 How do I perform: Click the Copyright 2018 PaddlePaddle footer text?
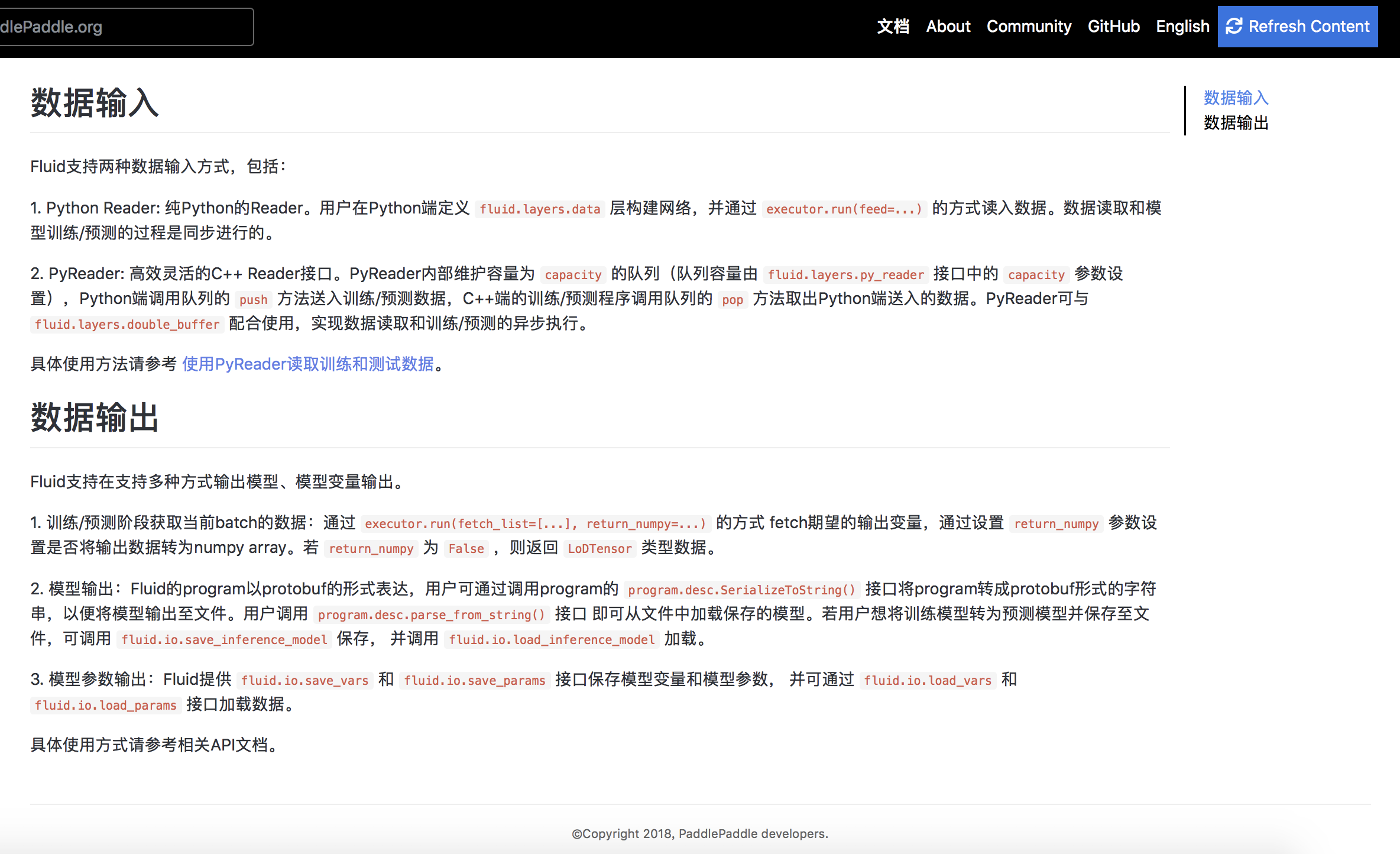(700, 833)
